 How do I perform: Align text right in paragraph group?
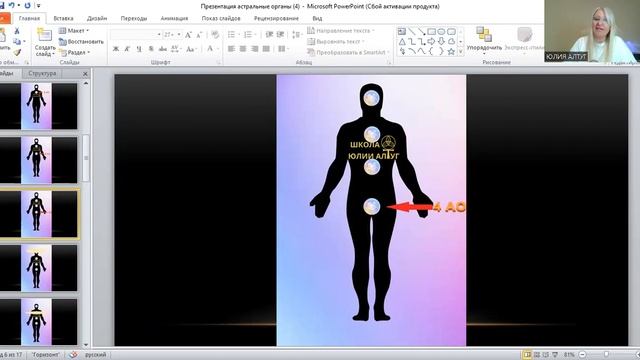pyautogui.click(x=255, y=49)
